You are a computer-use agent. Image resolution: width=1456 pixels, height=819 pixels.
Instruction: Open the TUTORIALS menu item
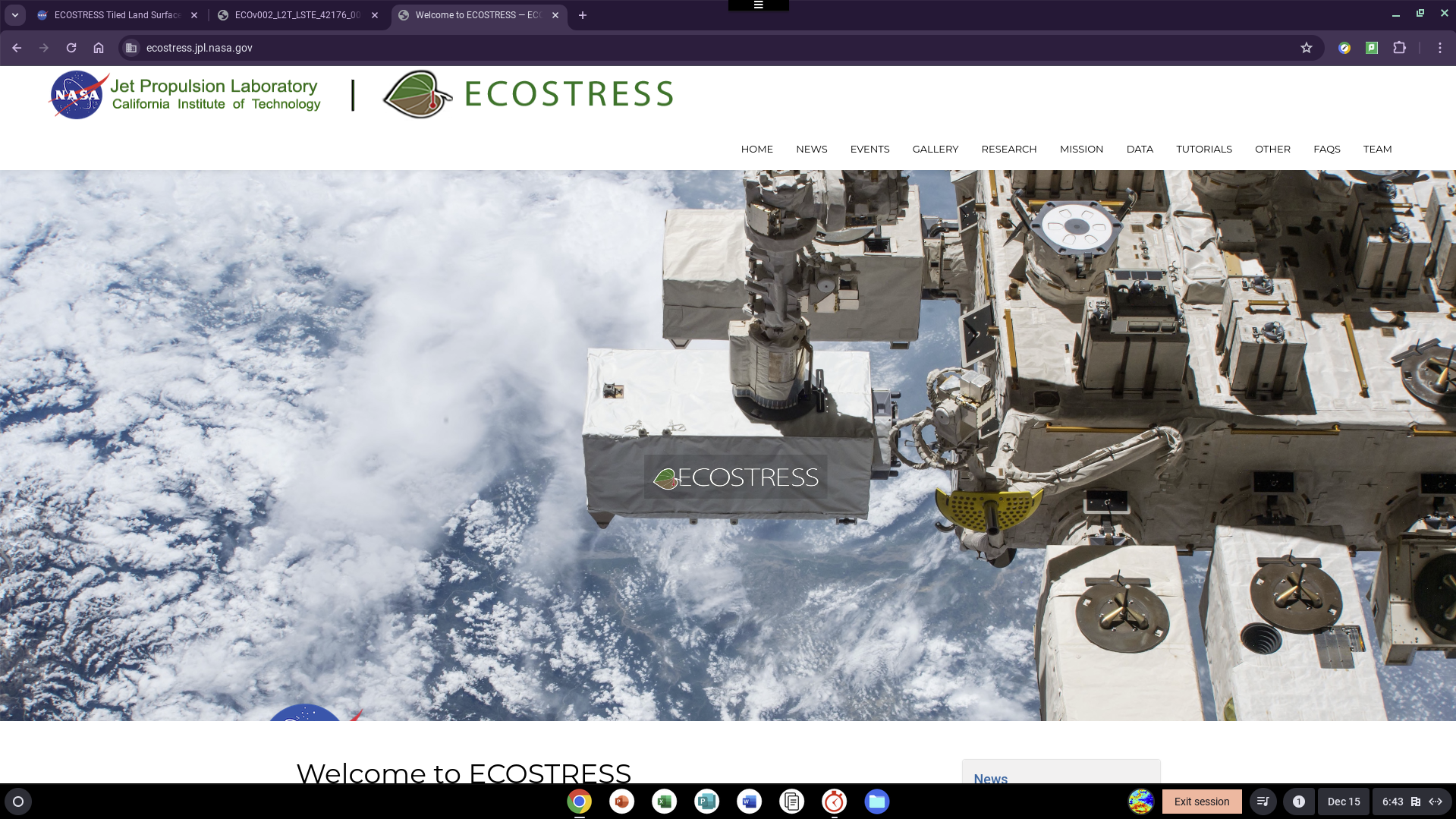click(1203, 149)
